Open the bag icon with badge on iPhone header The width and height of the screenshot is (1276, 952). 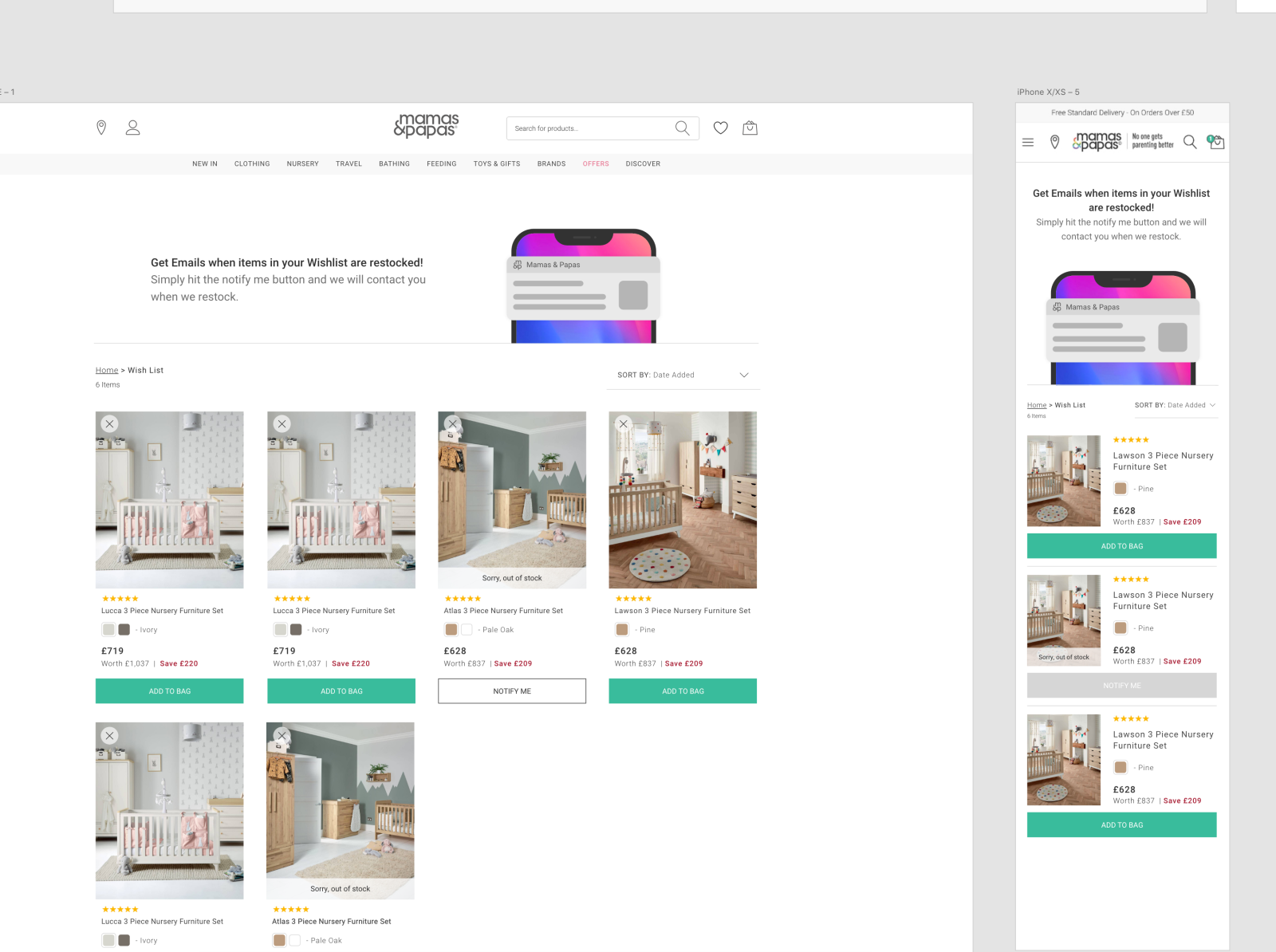(x=1216, y=142)
